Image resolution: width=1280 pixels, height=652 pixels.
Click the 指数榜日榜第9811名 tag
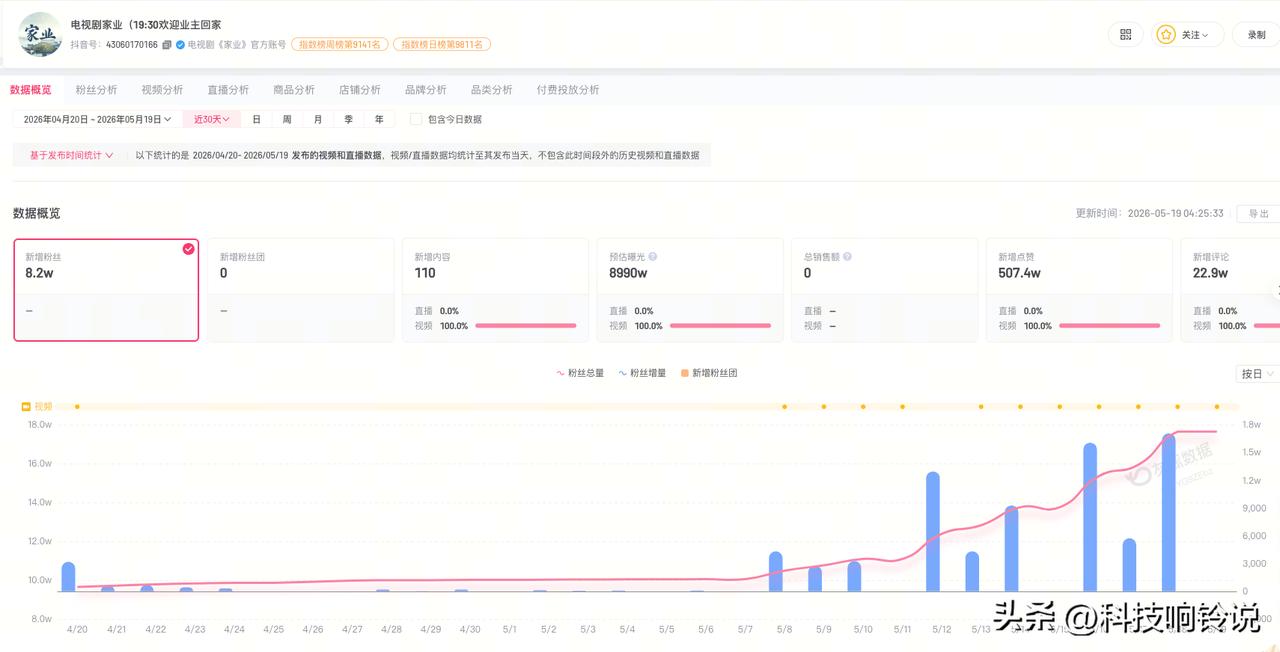442,45
